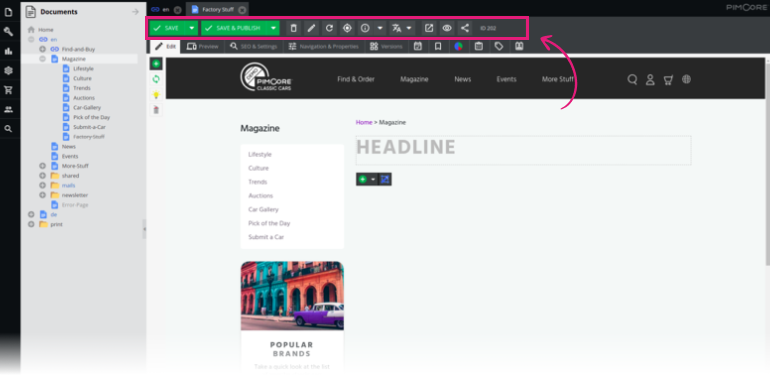The height and width of the screenshot is (375, 770).
Task: Switch to the Edit tab
Action: click(165, 46)
